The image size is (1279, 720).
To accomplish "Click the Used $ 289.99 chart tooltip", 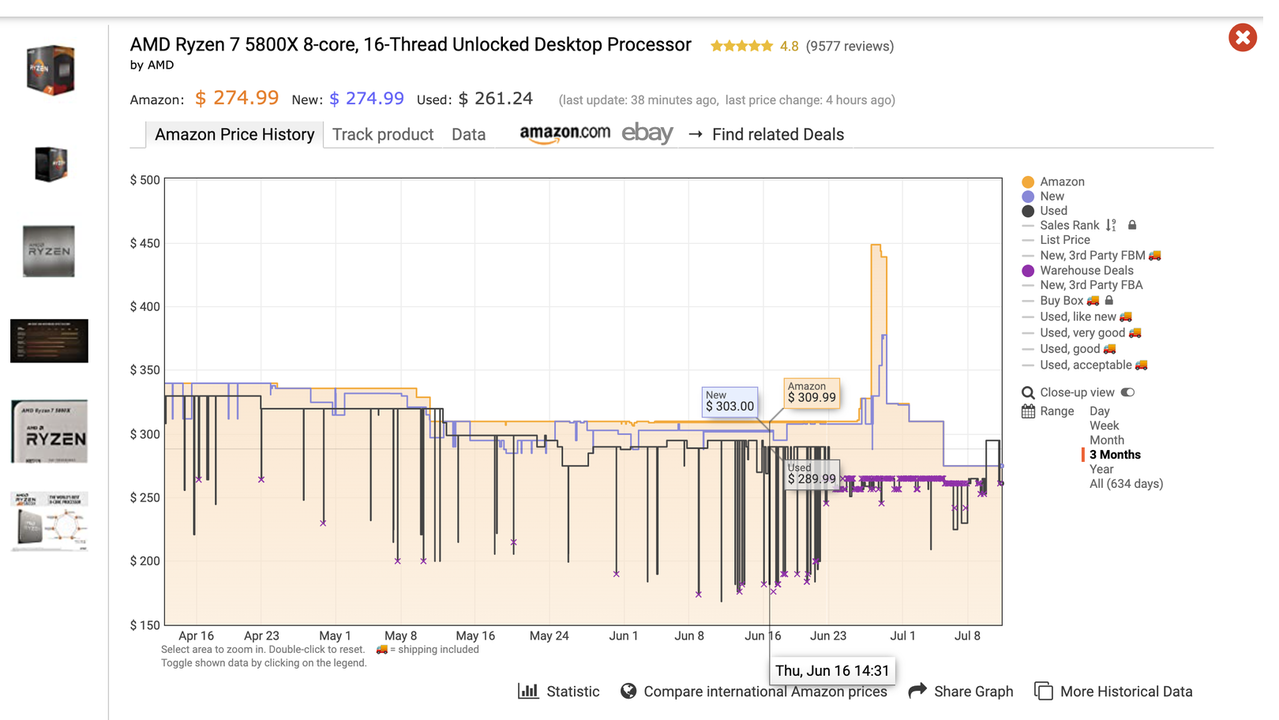I will [x=811, y=474].
